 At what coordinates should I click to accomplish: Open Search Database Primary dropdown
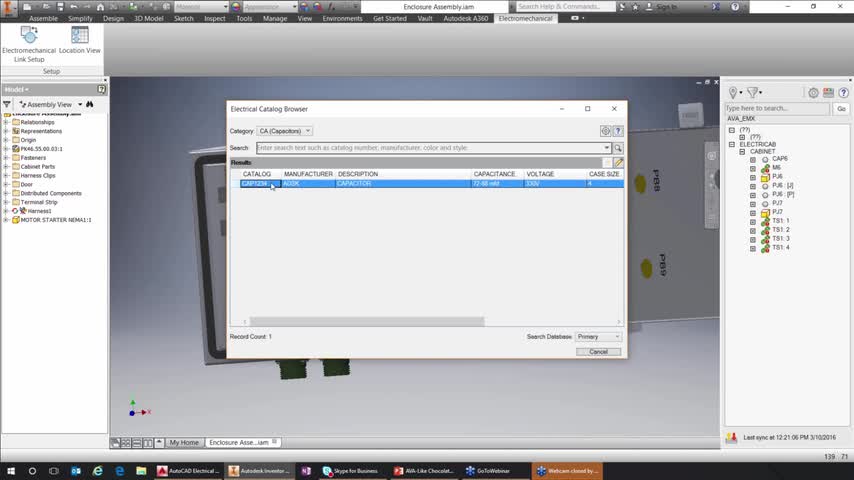[598, 337]
